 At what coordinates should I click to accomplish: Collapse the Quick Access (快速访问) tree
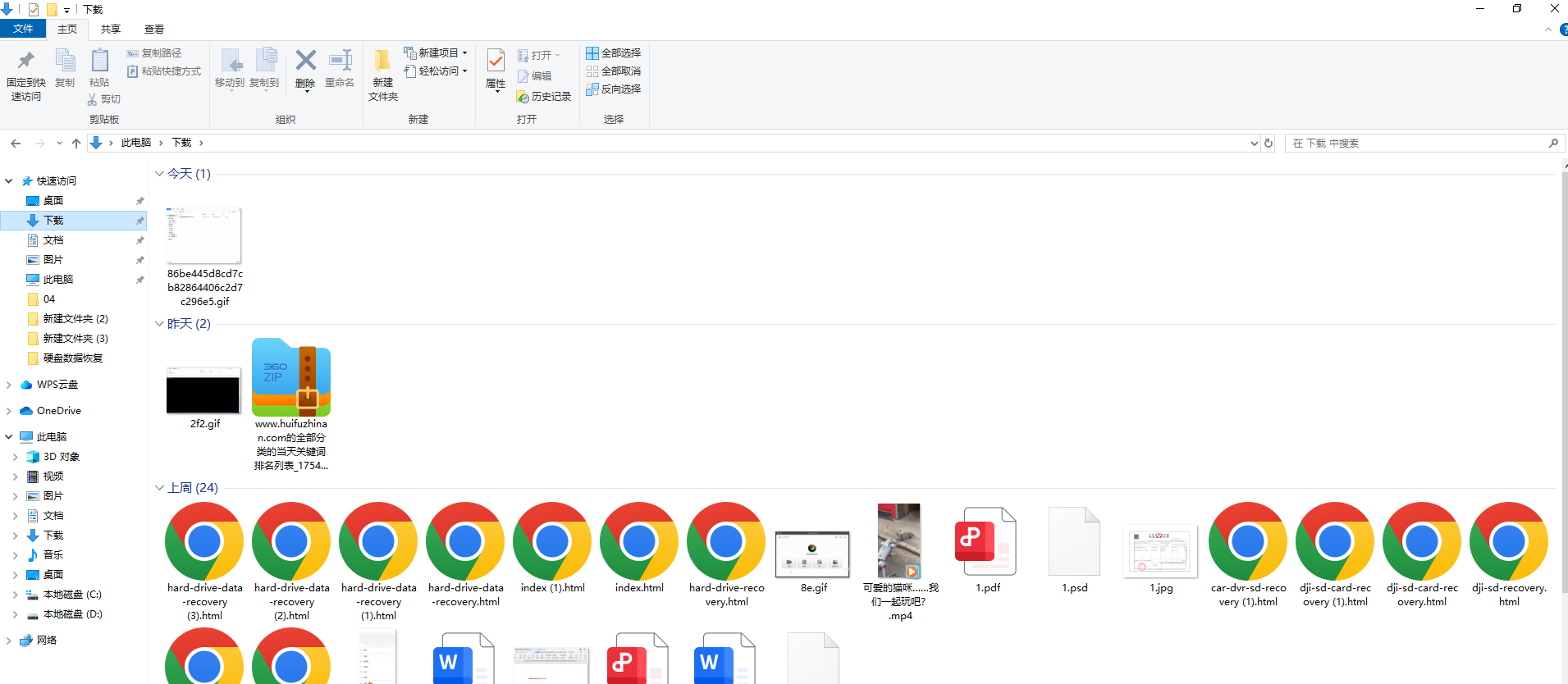click(x=9, y=181)
